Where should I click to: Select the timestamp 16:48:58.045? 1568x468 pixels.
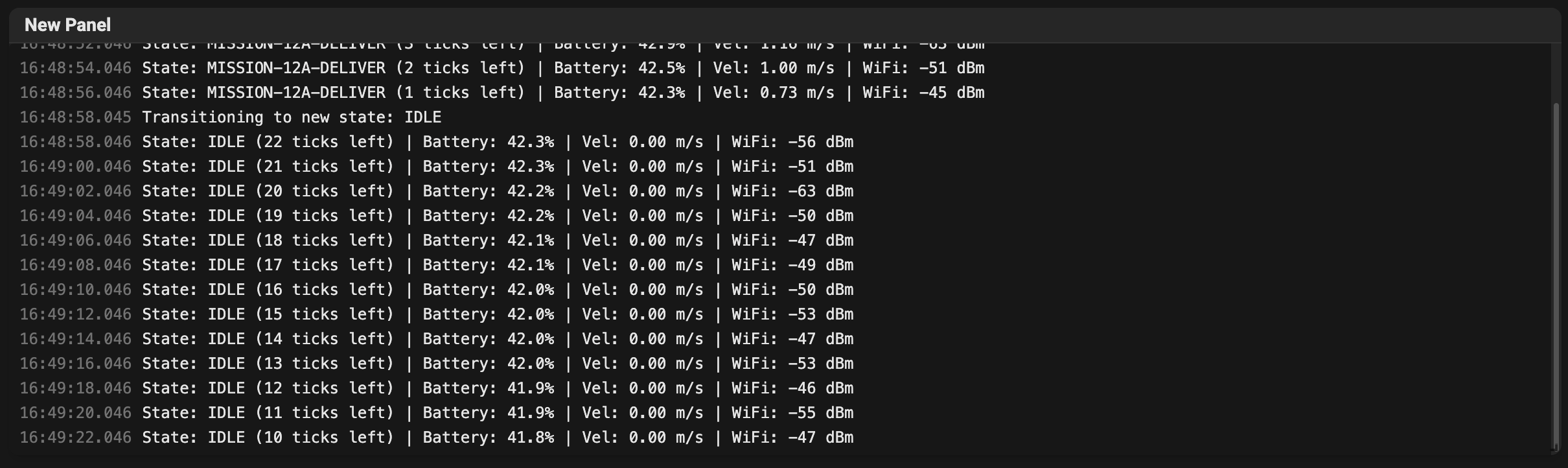coord(75,117)
